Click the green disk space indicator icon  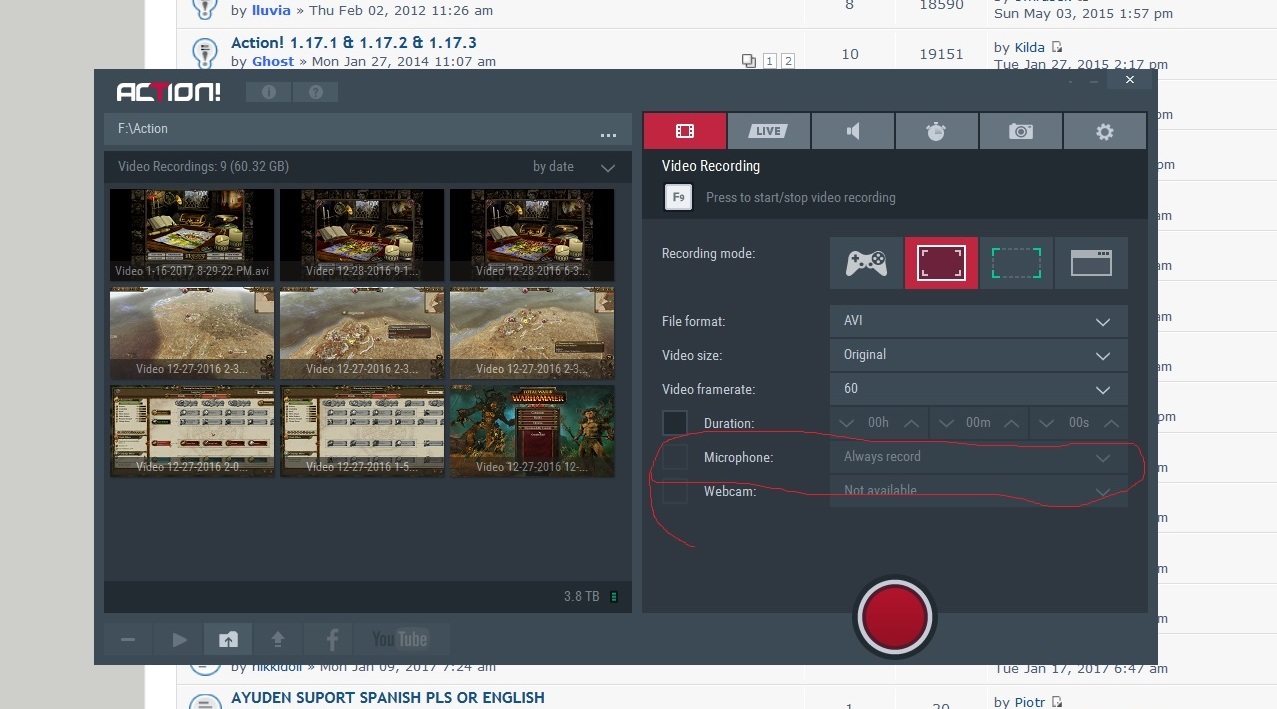pyautogui.click(x=614, y=597)
